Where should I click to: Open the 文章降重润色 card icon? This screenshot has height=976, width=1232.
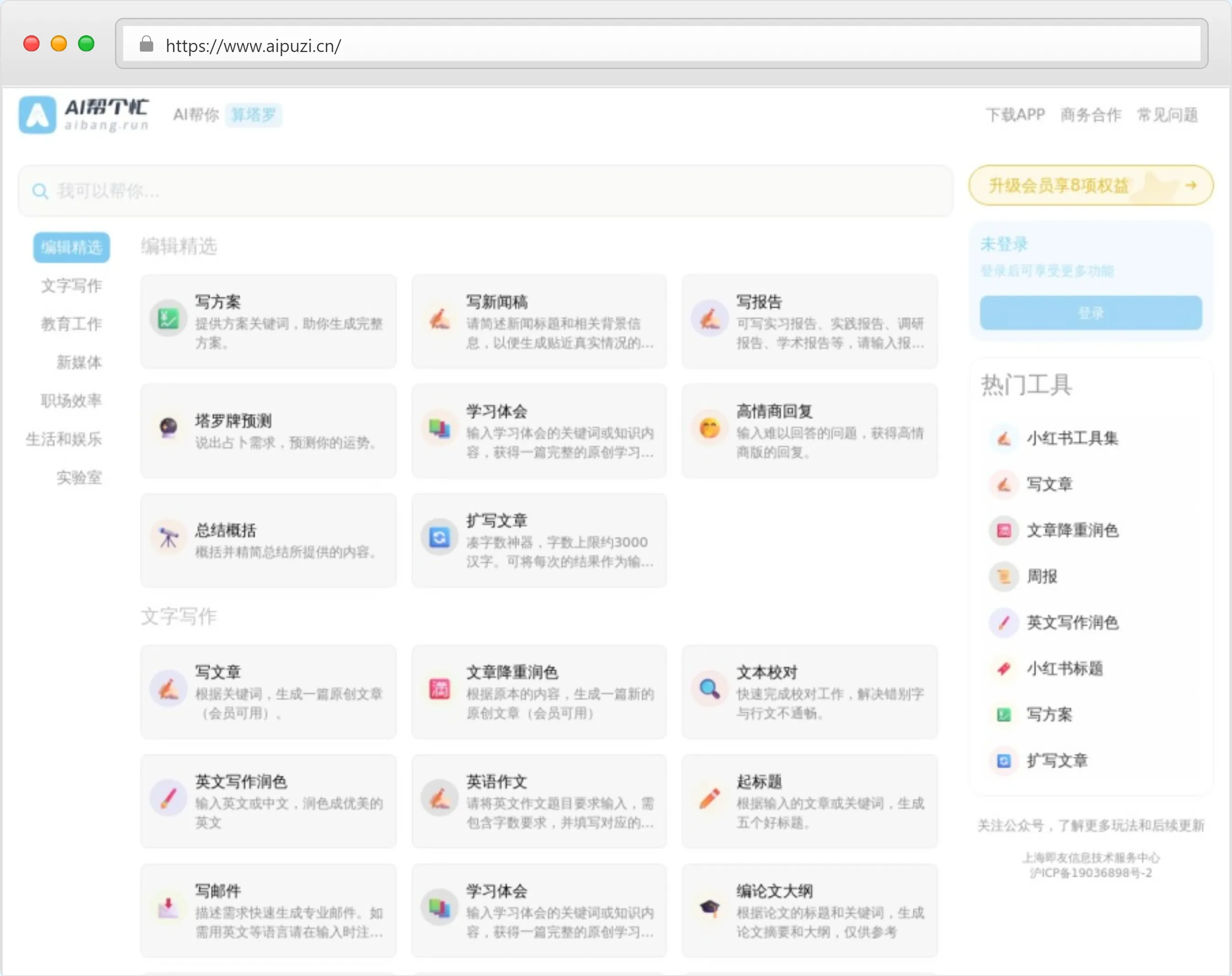(x=439, y=689)
